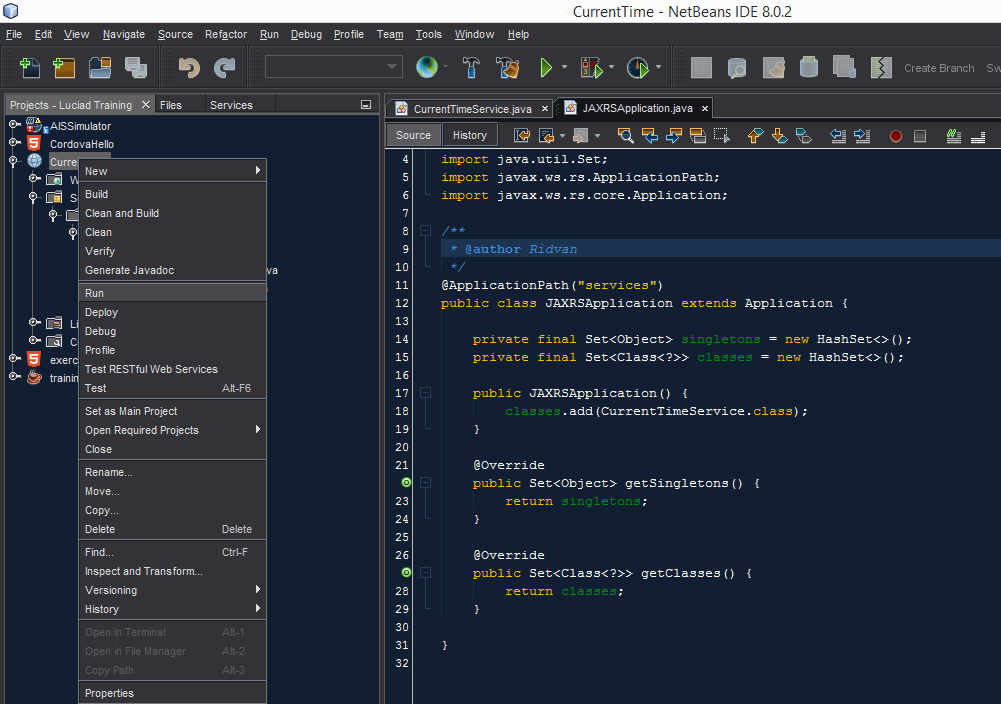
Task: Toggle Bookmark icon in editor toolbar
Action: pos(803,135)
